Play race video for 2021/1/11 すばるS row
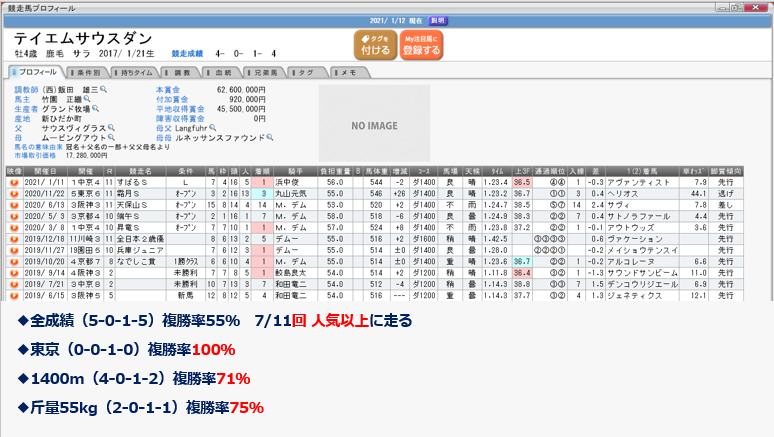Viewport: 774px width, 437px height. [x=14, y=183]
